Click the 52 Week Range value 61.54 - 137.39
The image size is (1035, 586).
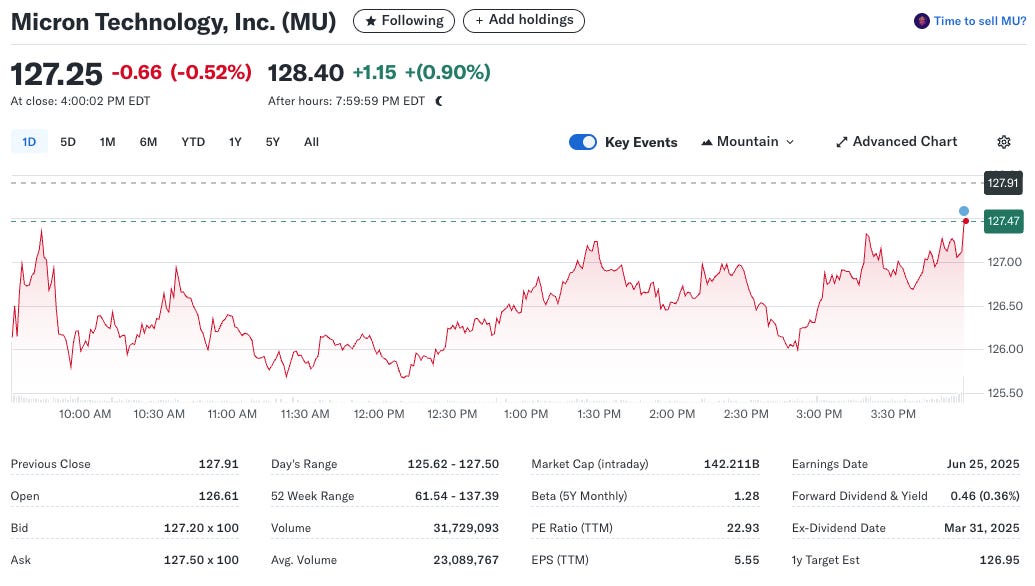[457, 496]
